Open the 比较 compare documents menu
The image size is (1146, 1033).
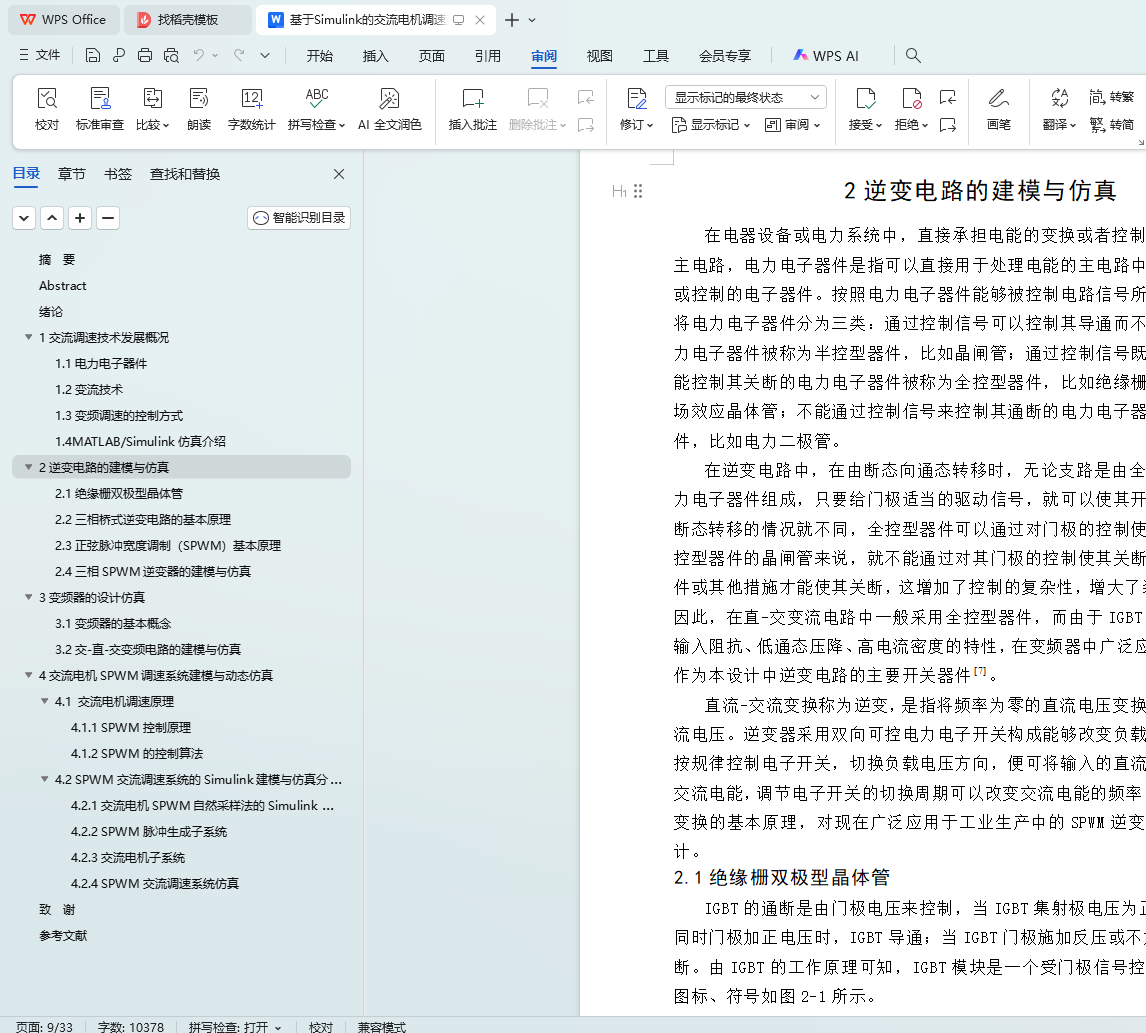click(152, 109)
